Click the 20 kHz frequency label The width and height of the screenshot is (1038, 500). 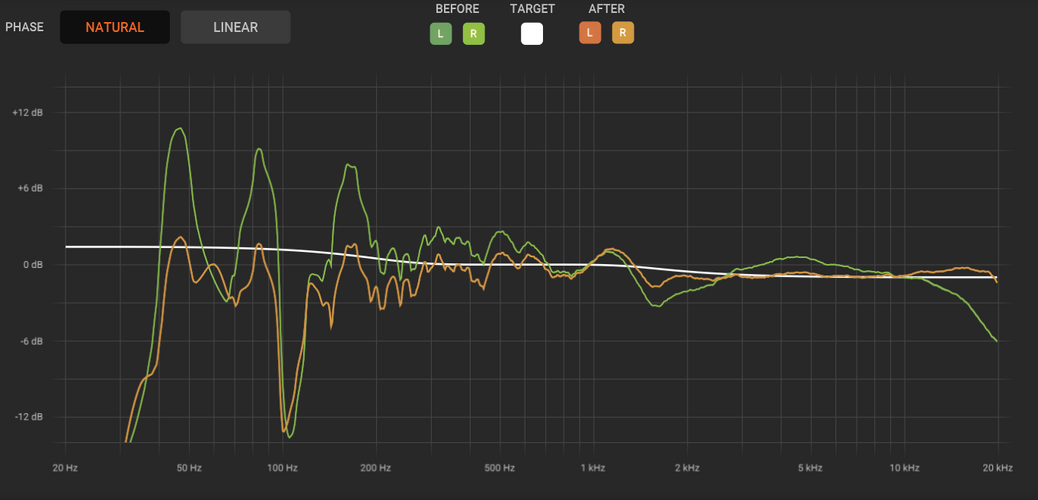click(998, 468)
